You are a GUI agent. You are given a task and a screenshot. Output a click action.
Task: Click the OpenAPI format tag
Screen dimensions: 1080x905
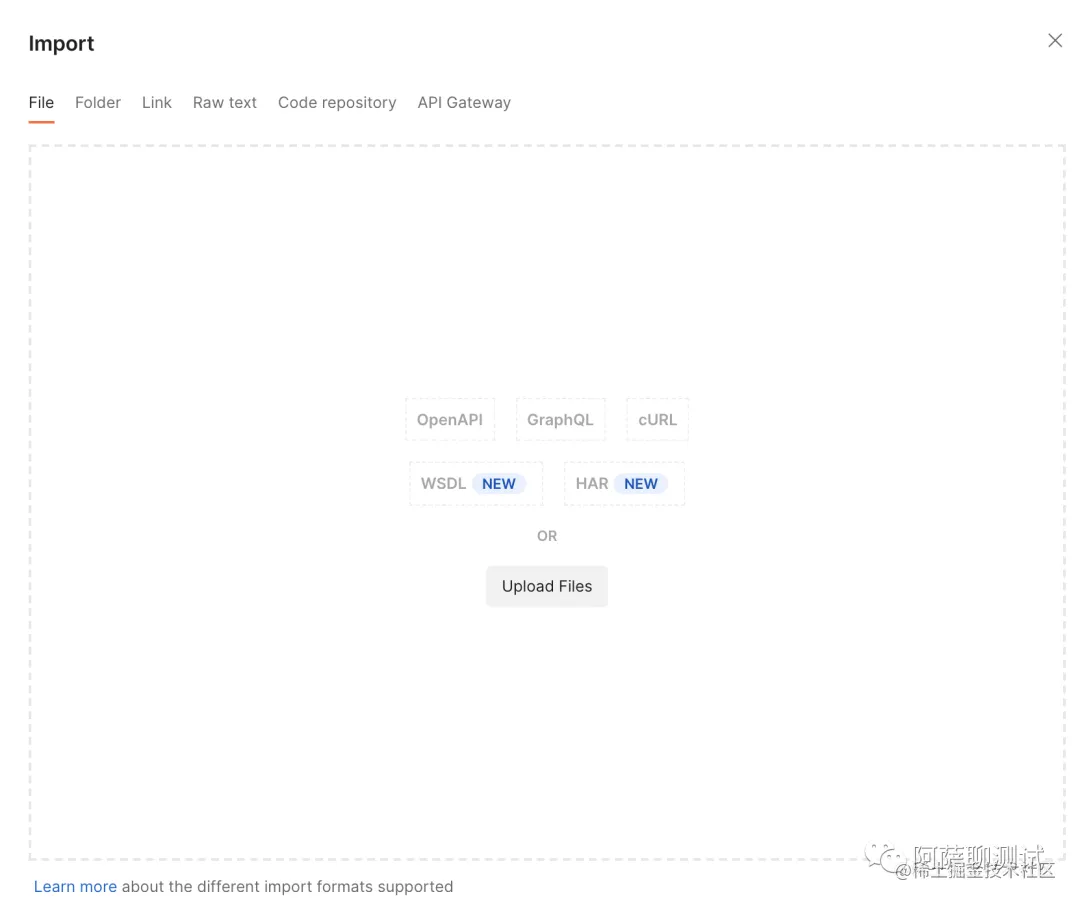[x=450, y=419]
